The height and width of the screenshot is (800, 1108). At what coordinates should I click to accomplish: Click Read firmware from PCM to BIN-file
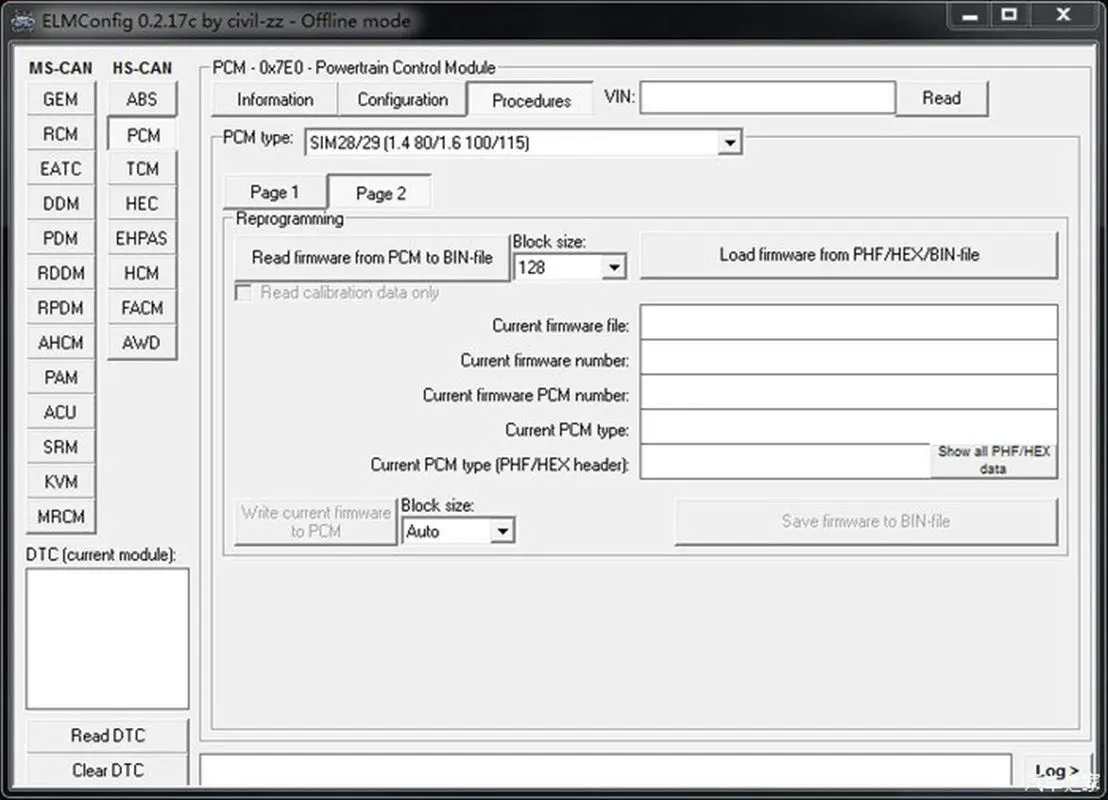tap(372, 258)
